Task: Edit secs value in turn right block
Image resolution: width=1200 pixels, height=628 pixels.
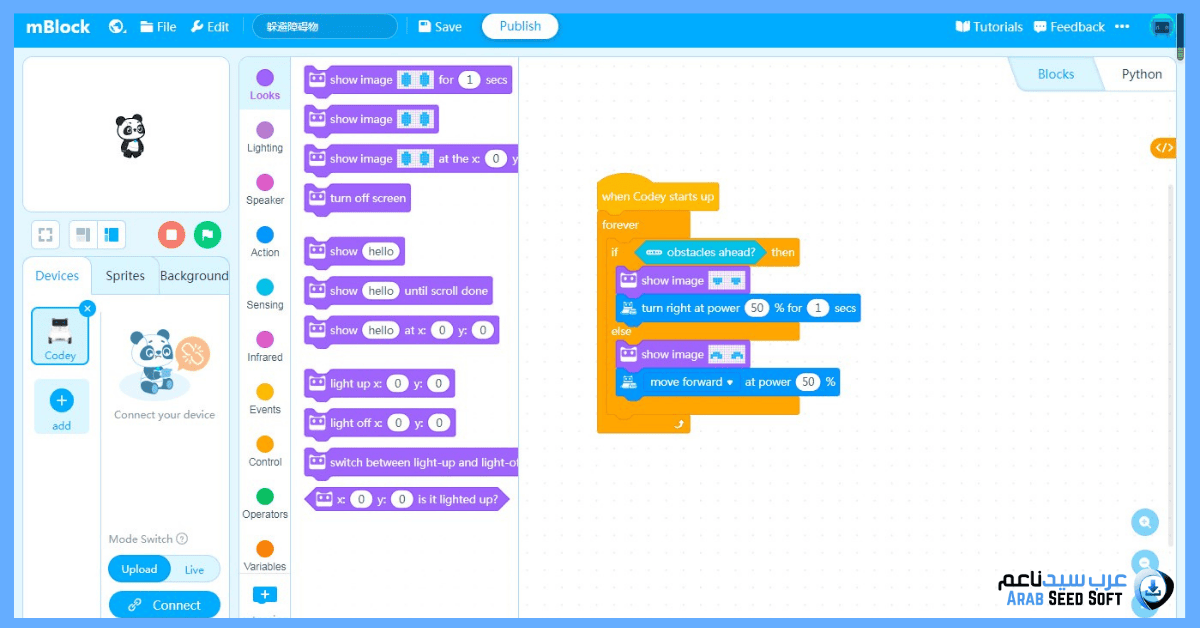Action: coord(818,308)
